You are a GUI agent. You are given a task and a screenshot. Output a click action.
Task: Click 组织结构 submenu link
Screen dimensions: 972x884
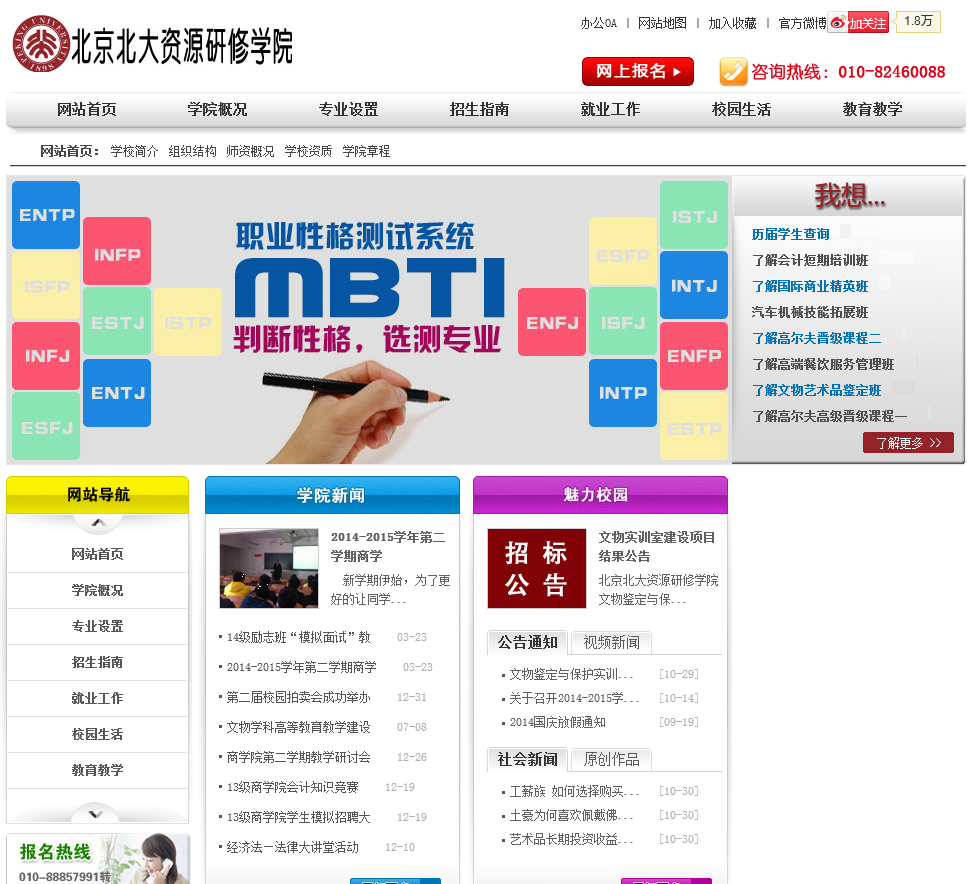192,151
